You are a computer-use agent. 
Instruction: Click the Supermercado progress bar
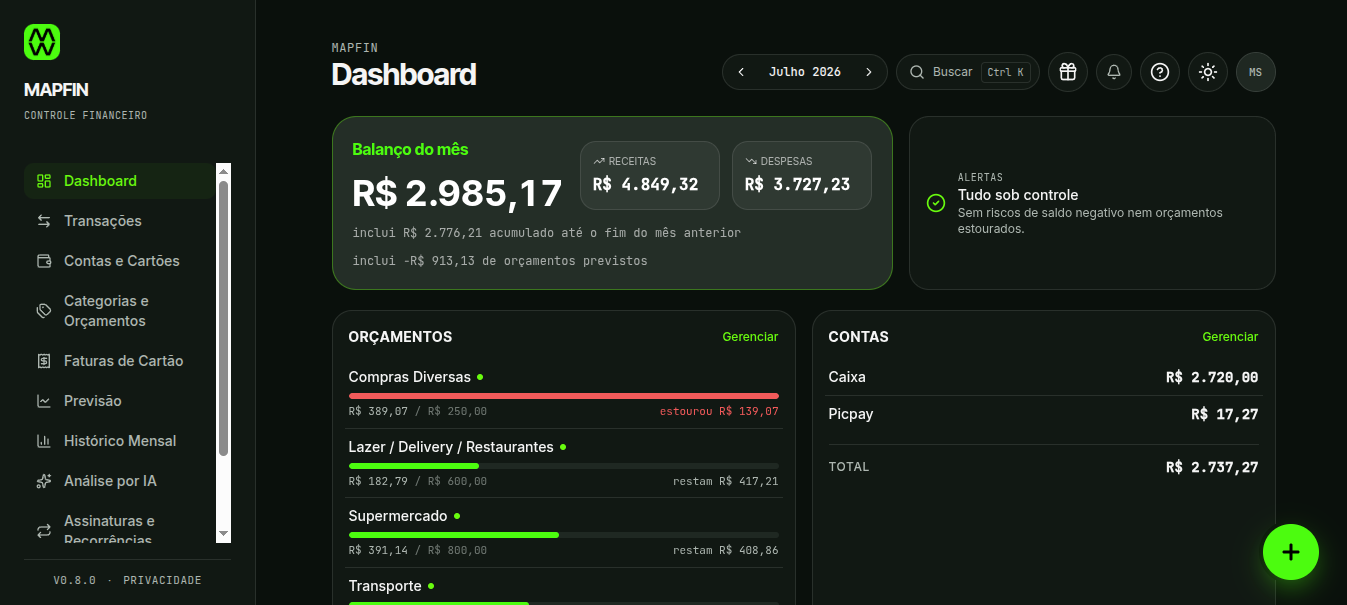564,535
